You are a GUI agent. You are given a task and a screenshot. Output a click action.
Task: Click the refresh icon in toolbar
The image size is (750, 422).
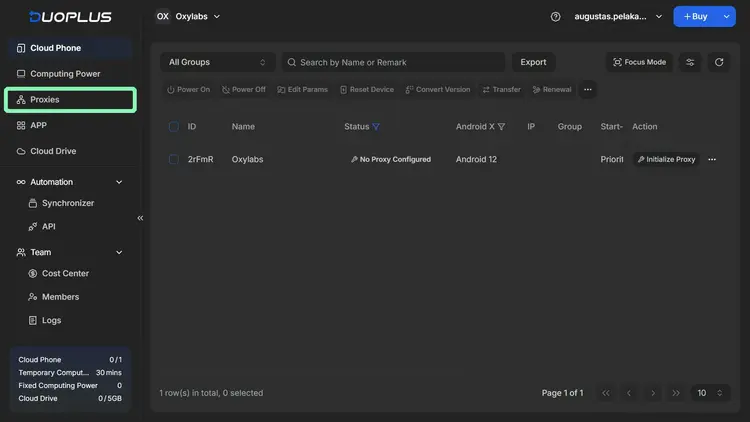tap(718, 62)
